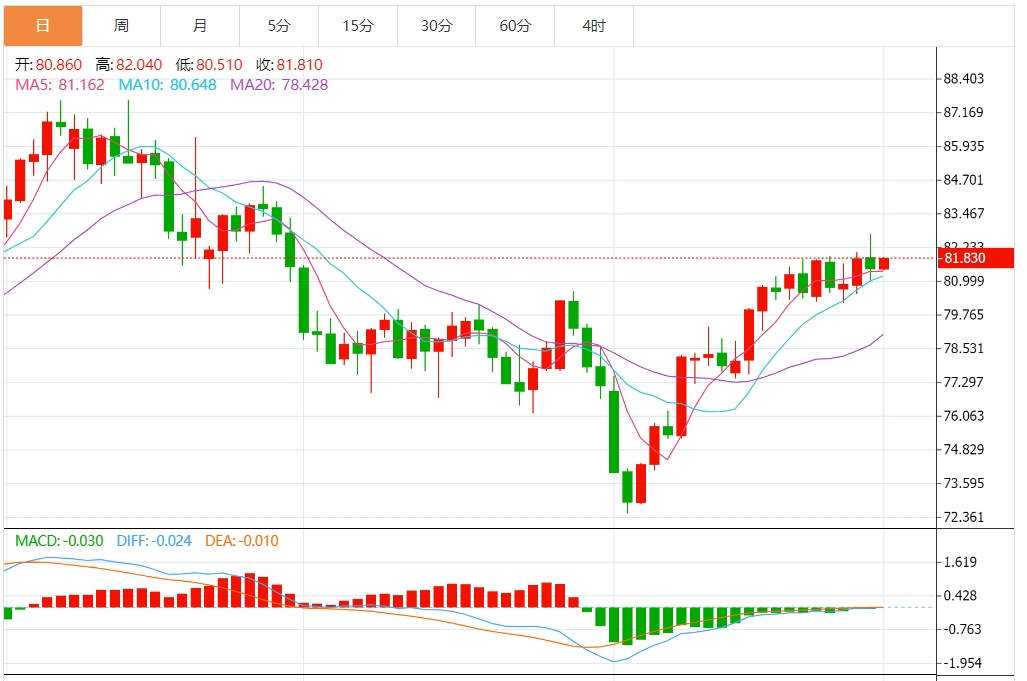
Task: Click the red 81.830 current price tag
Action: tap(976, 258)
